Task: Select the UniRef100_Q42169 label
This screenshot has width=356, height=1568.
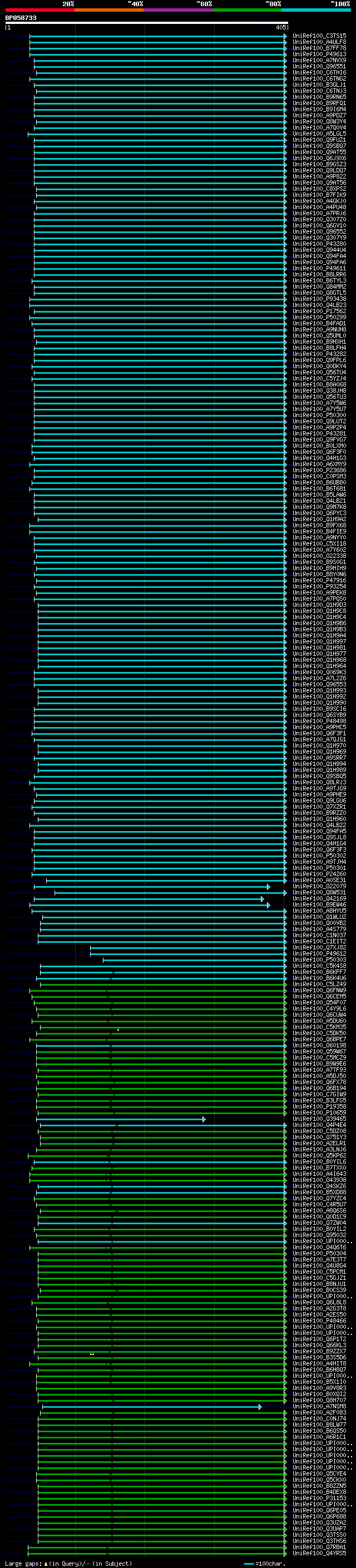Action: point(319,898)
